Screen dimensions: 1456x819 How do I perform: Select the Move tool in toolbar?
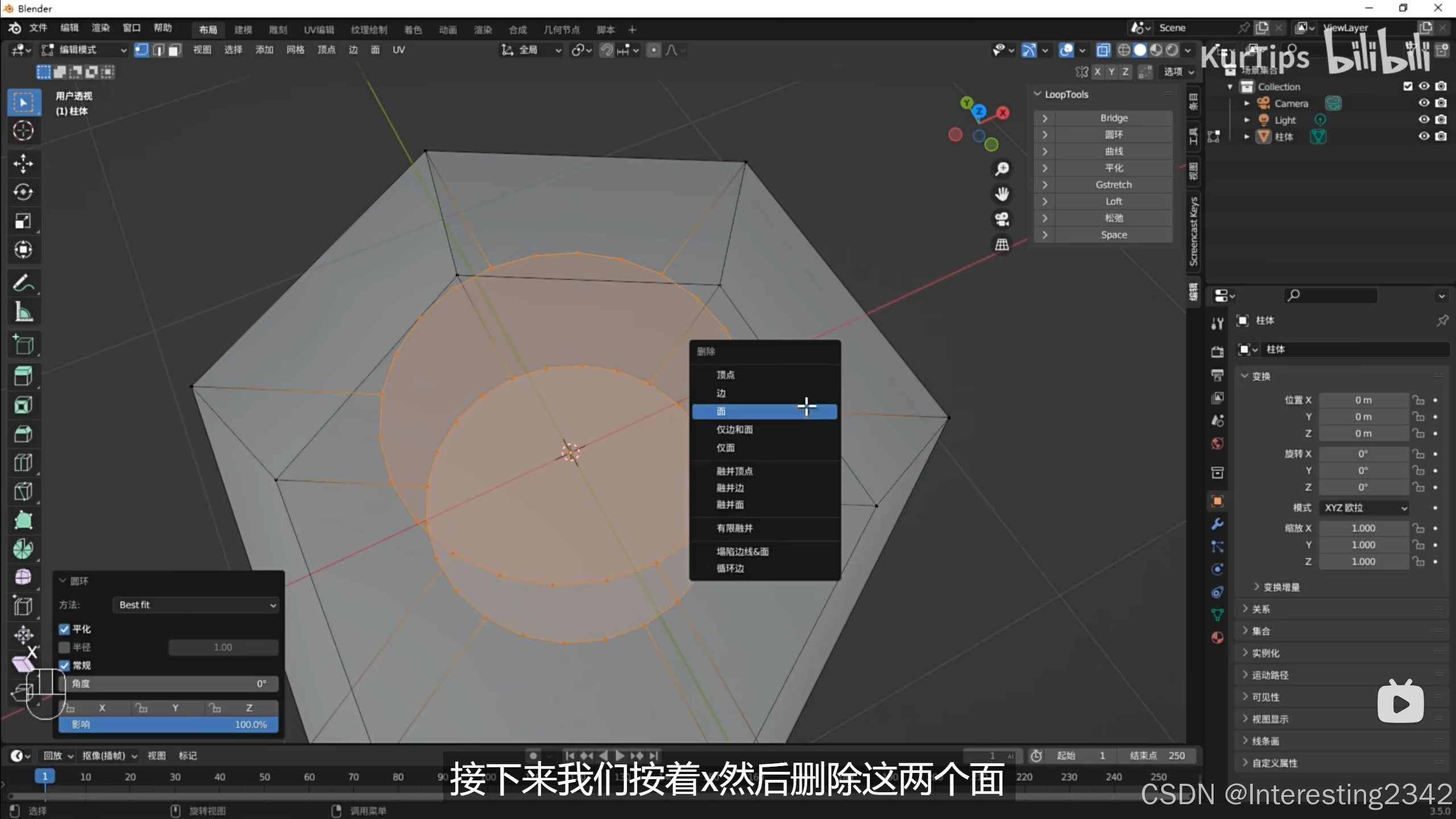tap(23, 164)
